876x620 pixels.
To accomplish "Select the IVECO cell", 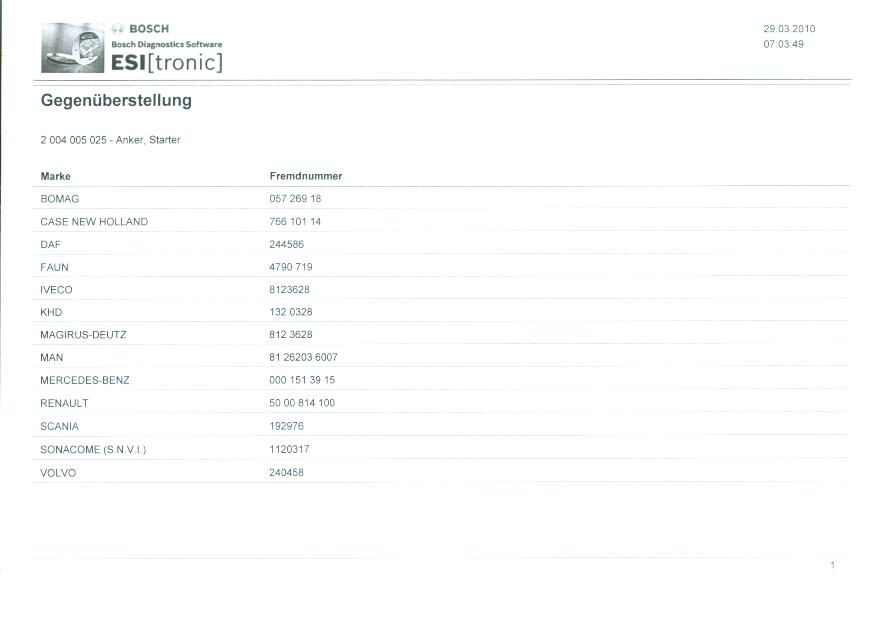I will [x=56, y=290].
